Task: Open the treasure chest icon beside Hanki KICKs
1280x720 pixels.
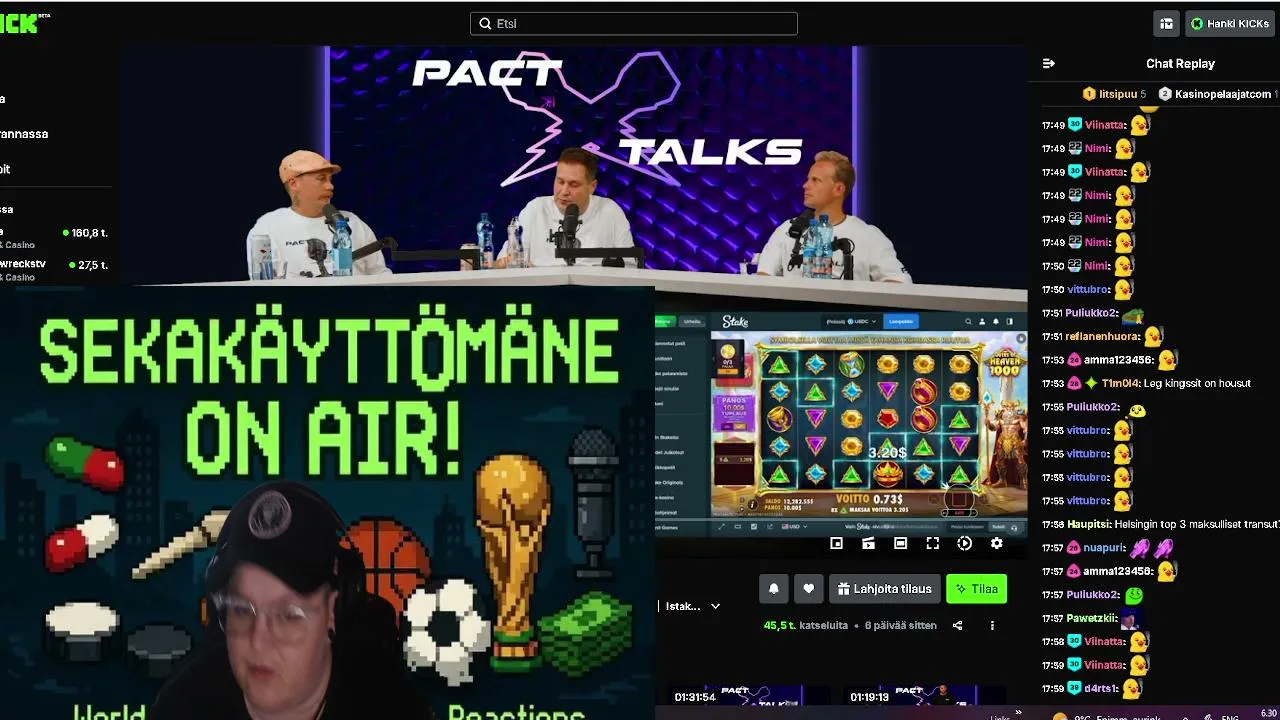Action: [x=1166, y=24]
